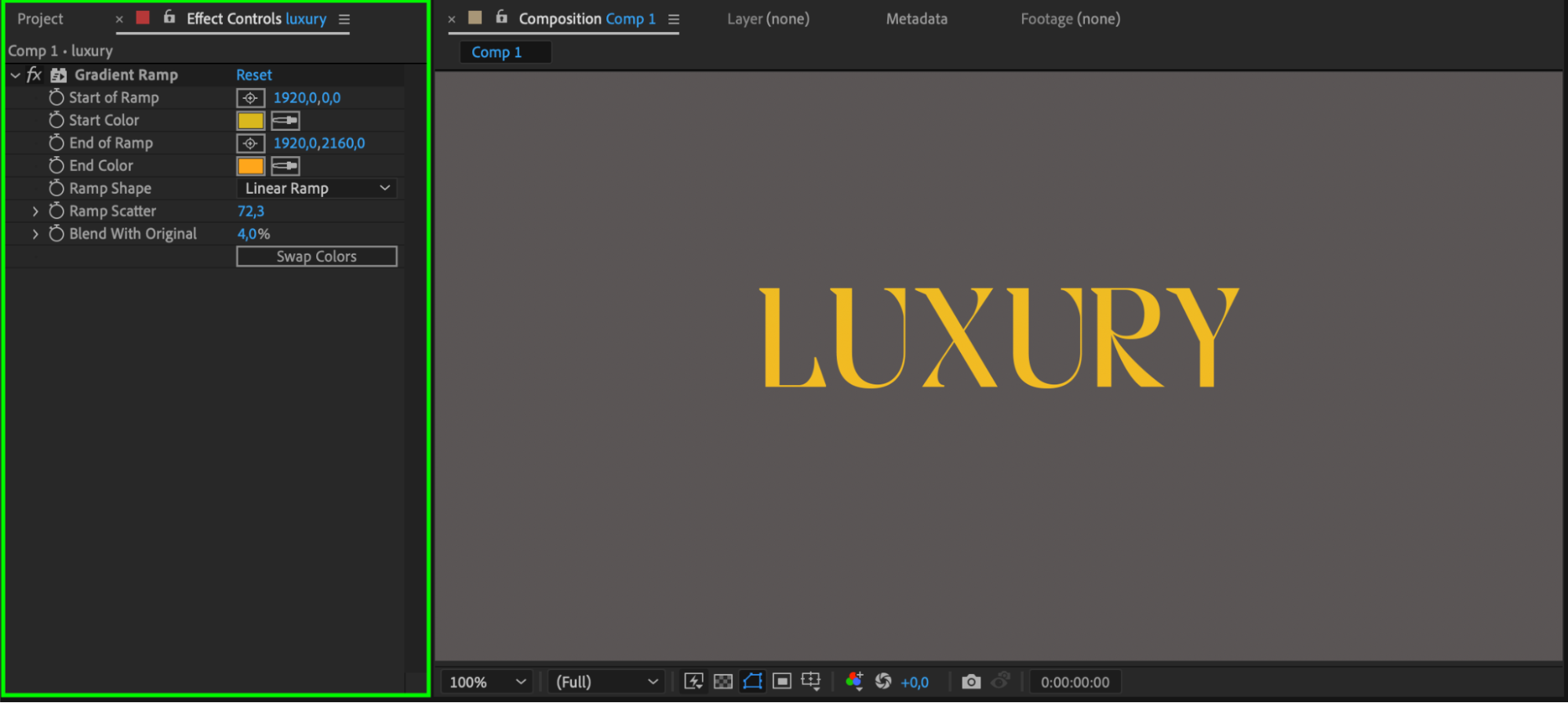Open the End Color swatch
Screen dimensions: 1568x703
[x=250, y=166]
